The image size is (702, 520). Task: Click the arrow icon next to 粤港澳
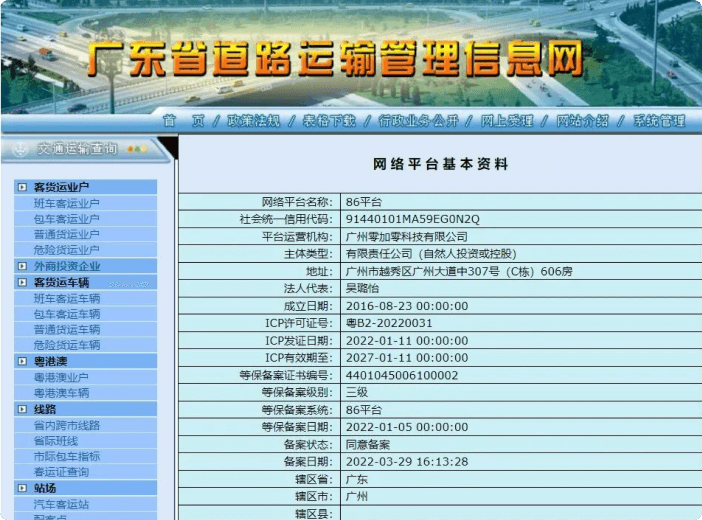[23, 362]
